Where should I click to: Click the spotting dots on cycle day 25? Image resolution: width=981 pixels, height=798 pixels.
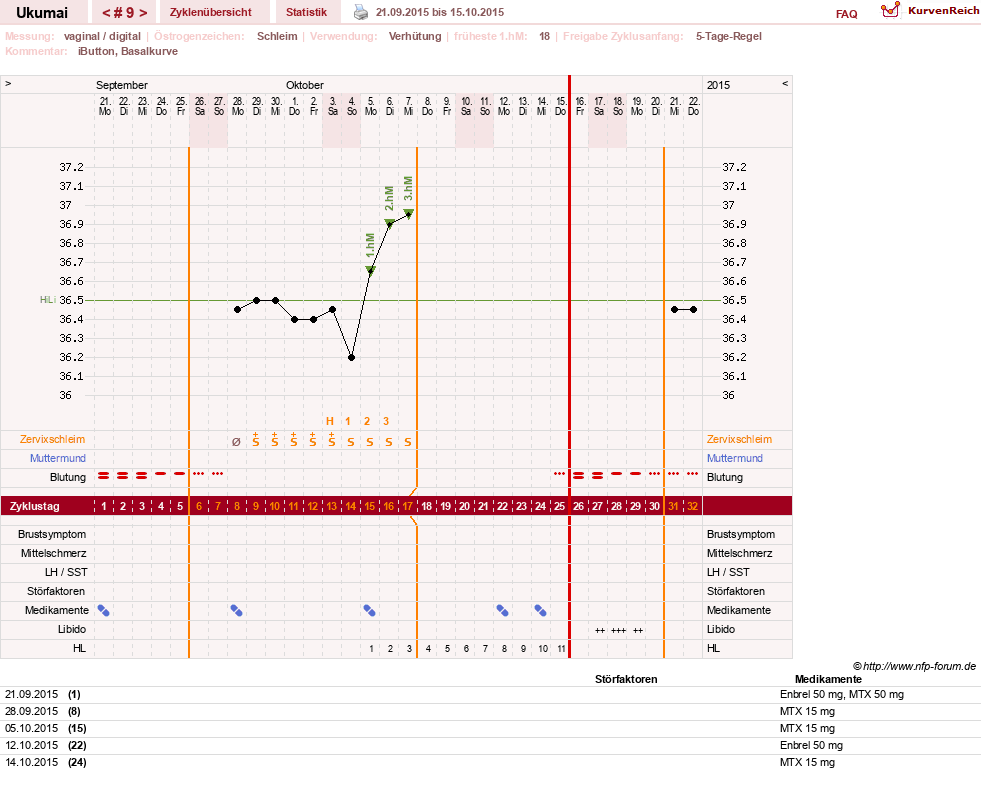coord(560,474)
